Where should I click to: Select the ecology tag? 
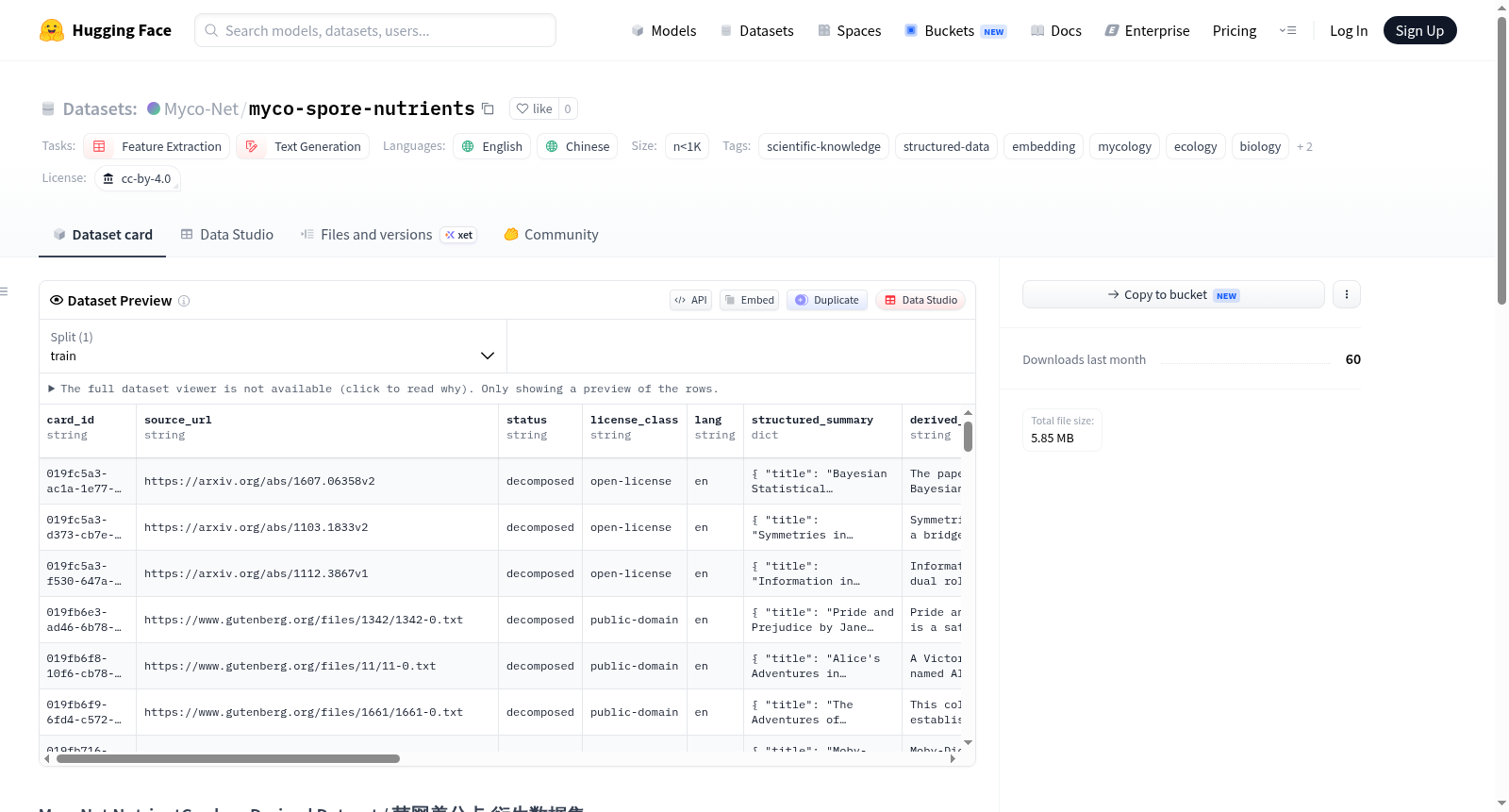pos(1195,146)
